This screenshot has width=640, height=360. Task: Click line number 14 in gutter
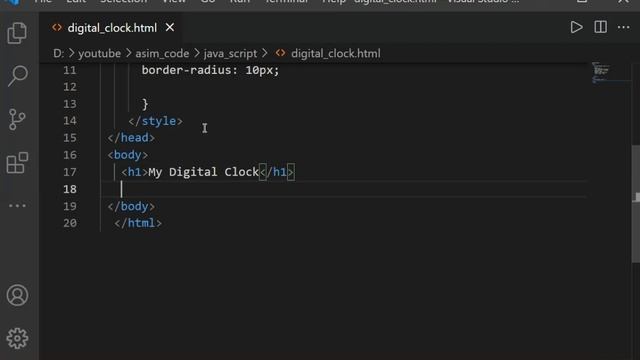[70, 121]
